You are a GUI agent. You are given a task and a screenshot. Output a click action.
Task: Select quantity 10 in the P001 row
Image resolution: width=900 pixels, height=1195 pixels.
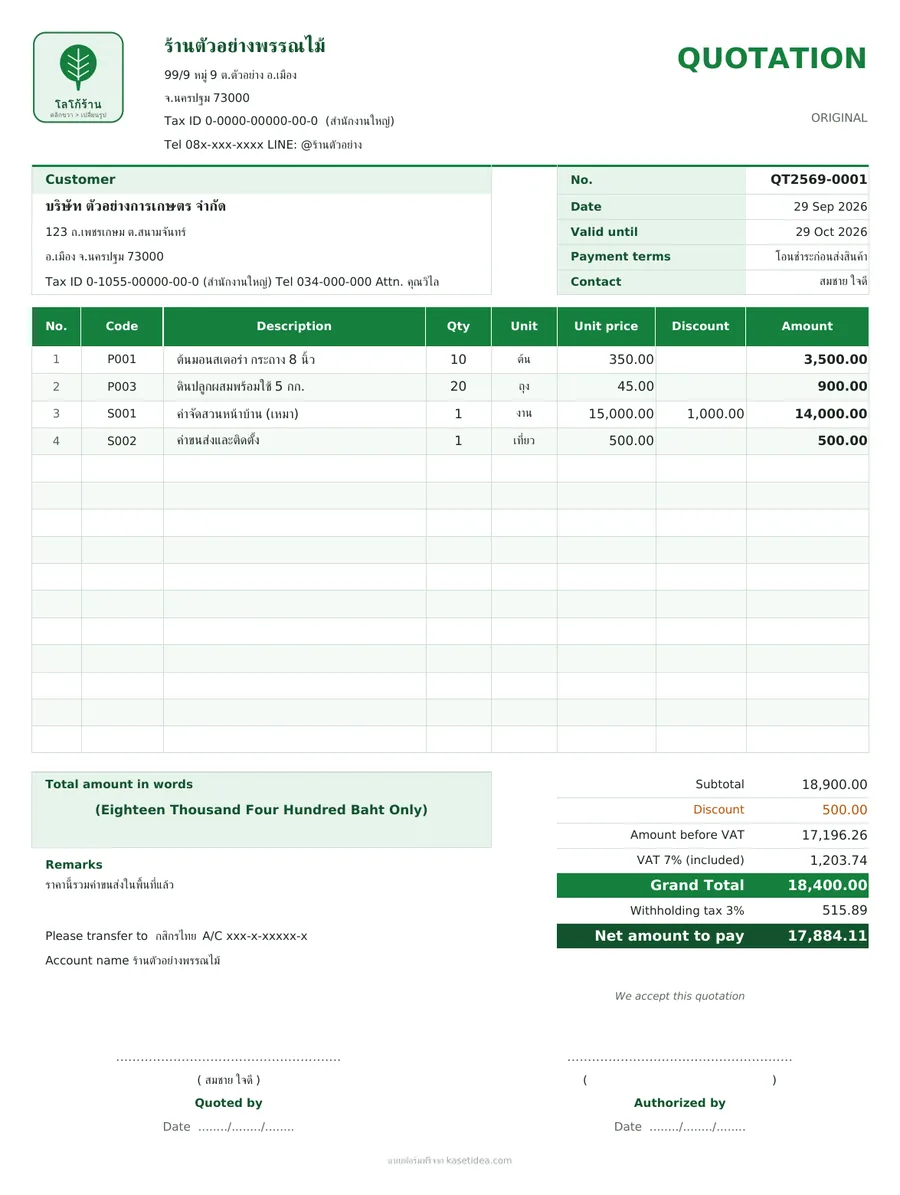click(x=458, y=360)
